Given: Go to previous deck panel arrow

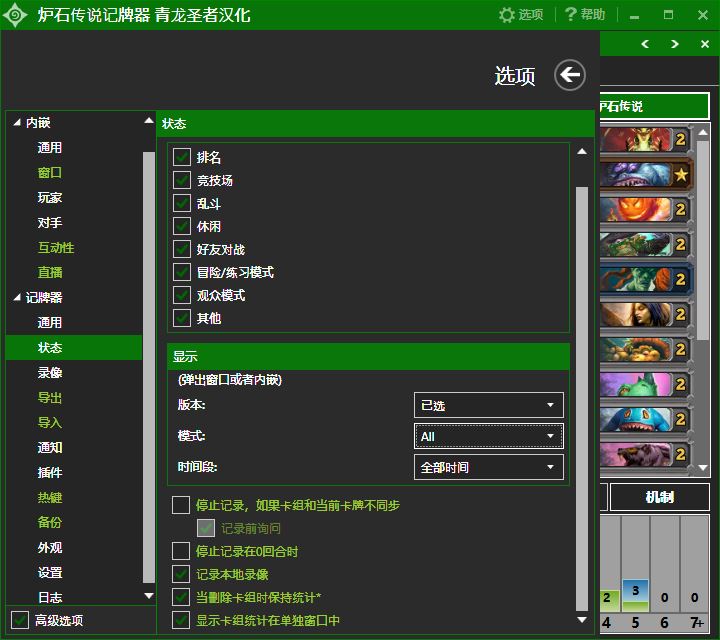Looking at the screenshot, I should click(645, 44).
